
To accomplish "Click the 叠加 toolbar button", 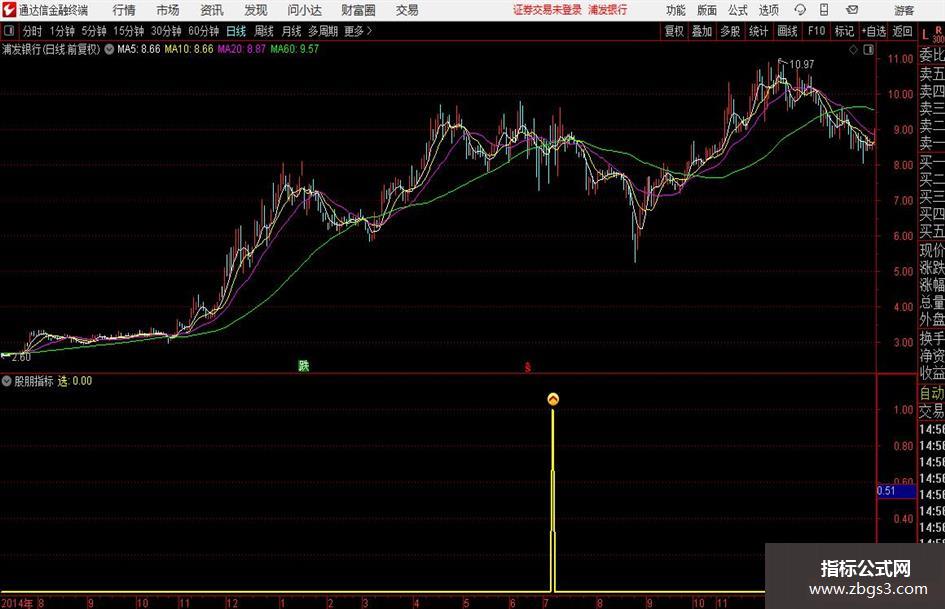I will point(702,31).
